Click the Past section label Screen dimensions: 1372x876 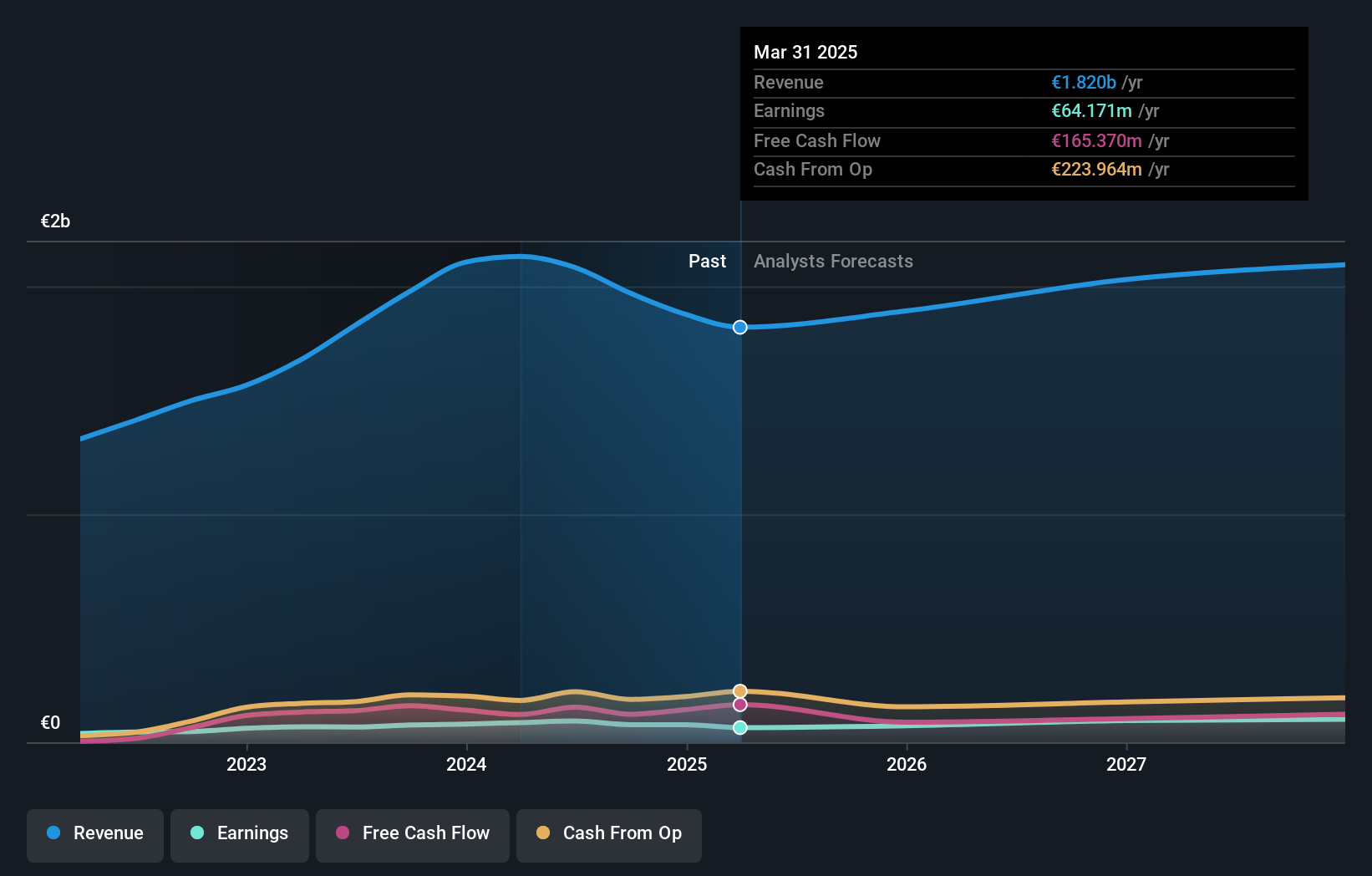point(707,261)
